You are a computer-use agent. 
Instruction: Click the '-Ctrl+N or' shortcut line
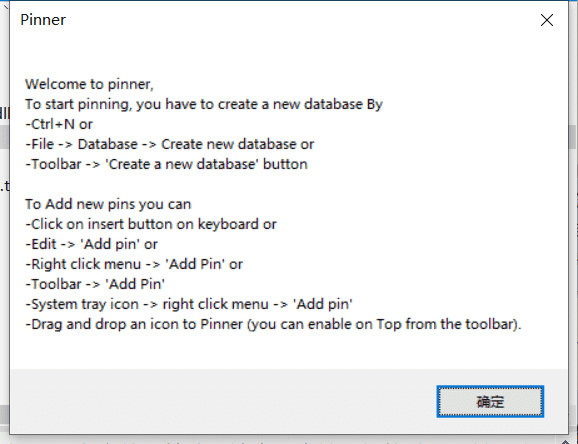(x=59, y=124)
